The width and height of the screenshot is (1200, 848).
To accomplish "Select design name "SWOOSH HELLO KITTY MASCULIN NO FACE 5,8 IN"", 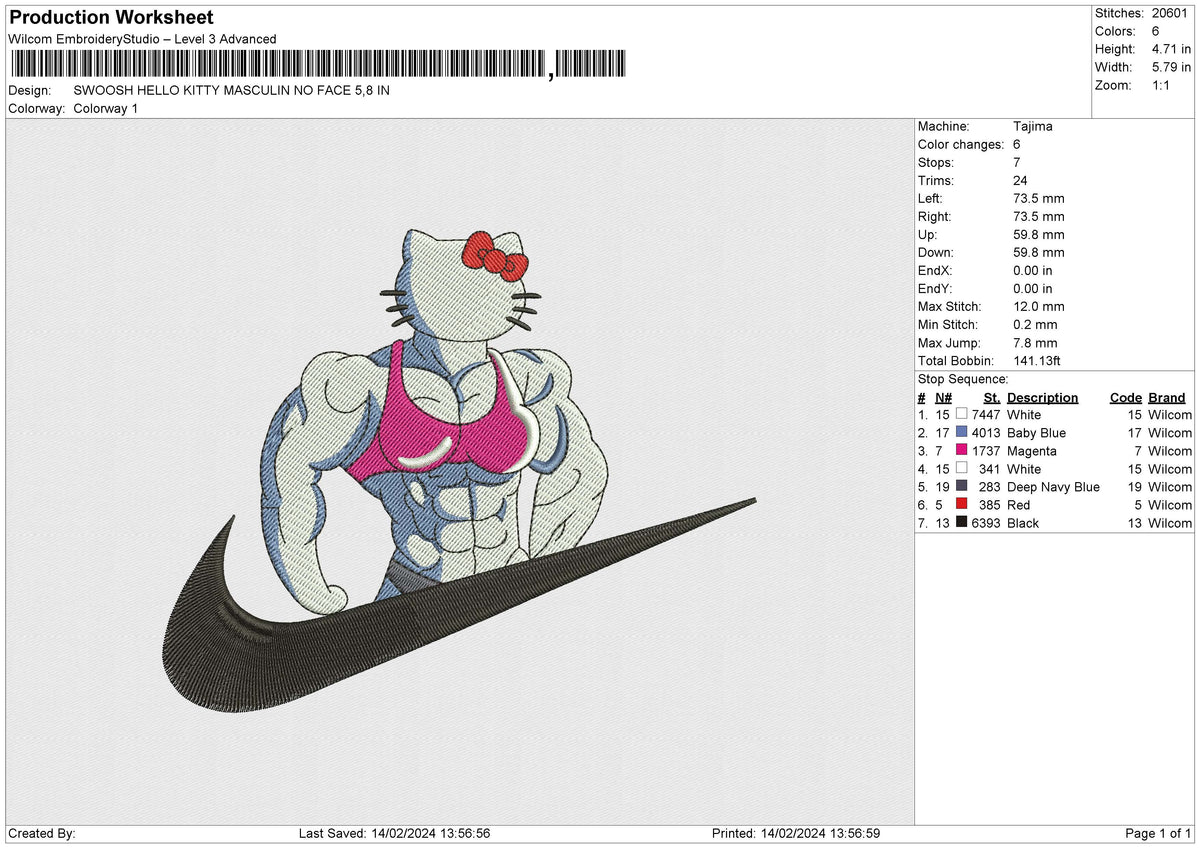I will (232, 90).
